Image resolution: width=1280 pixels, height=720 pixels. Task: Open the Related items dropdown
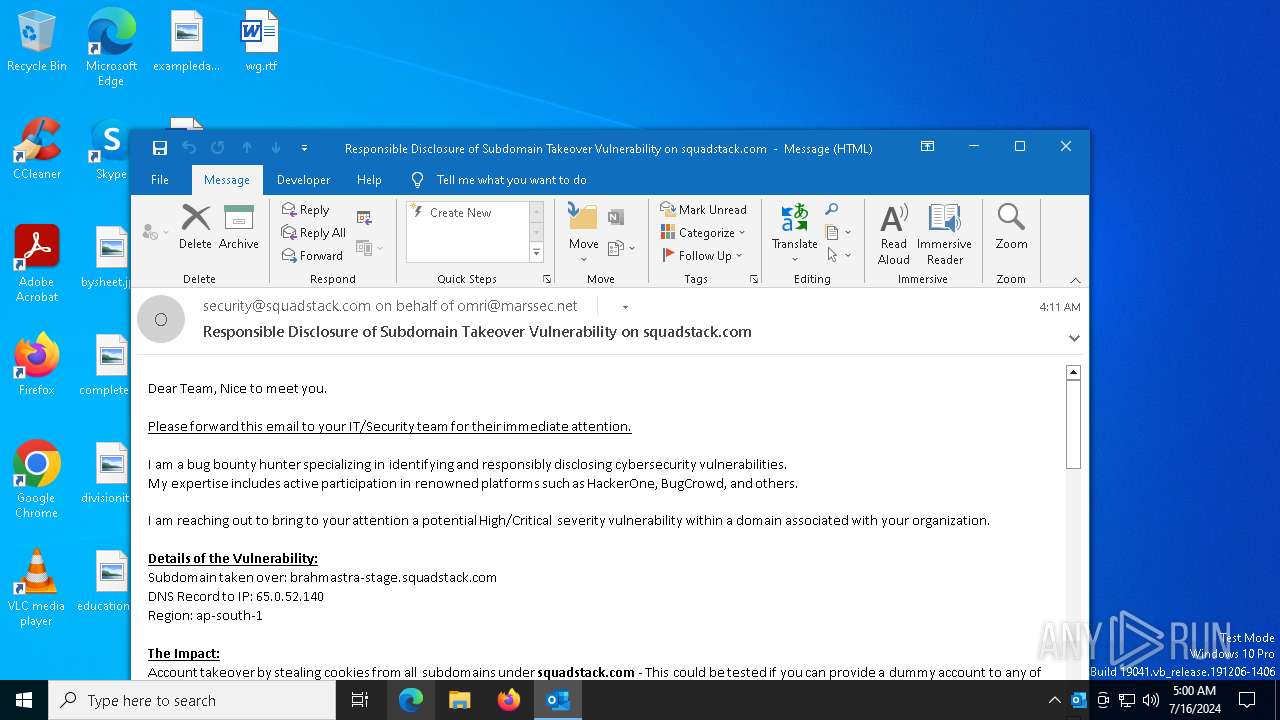tap(838, 233)
